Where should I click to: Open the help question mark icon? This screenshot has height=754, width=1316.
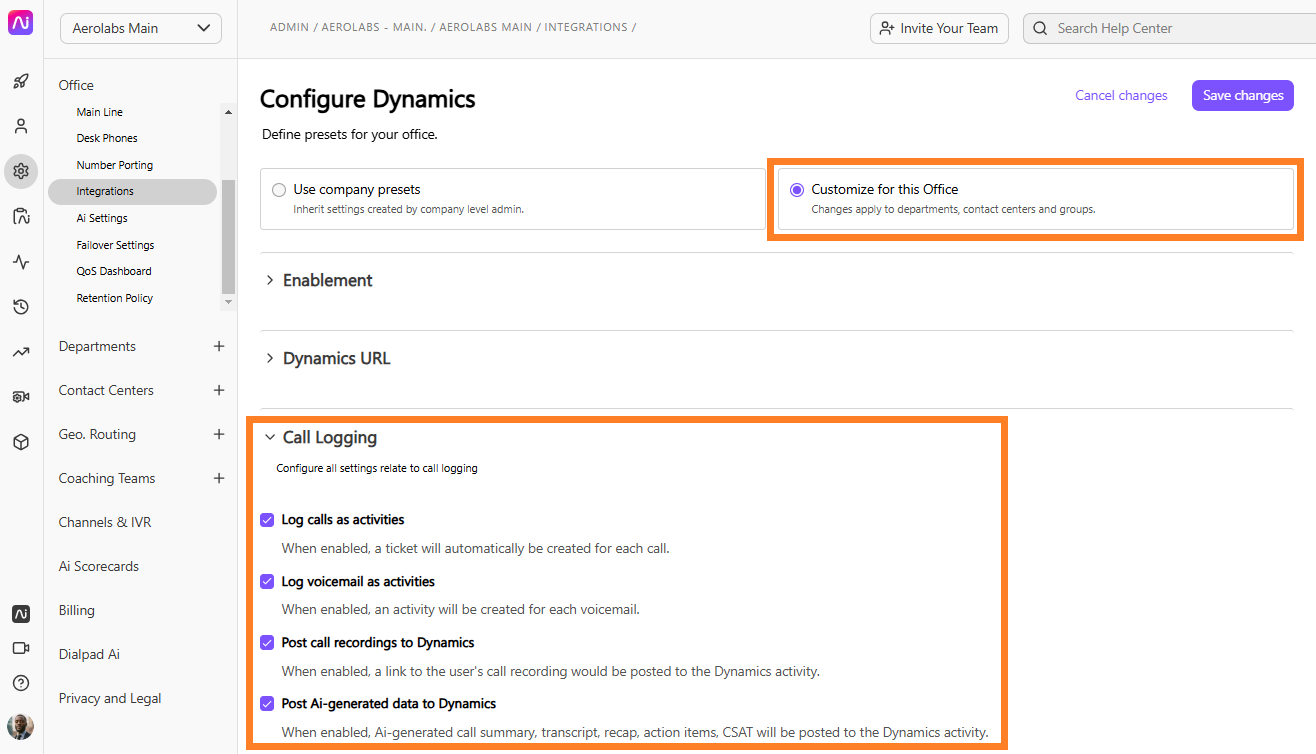click(21, 683)
